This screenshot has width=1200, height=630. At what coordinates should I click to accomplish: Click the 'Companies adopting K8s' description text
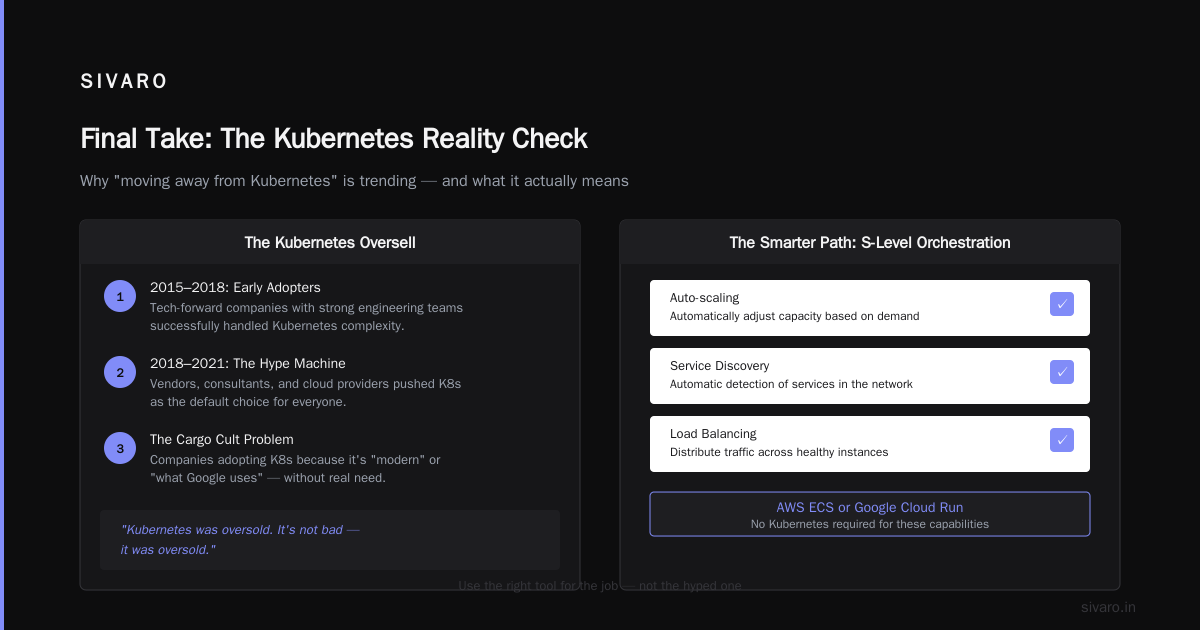coord(295,469)
